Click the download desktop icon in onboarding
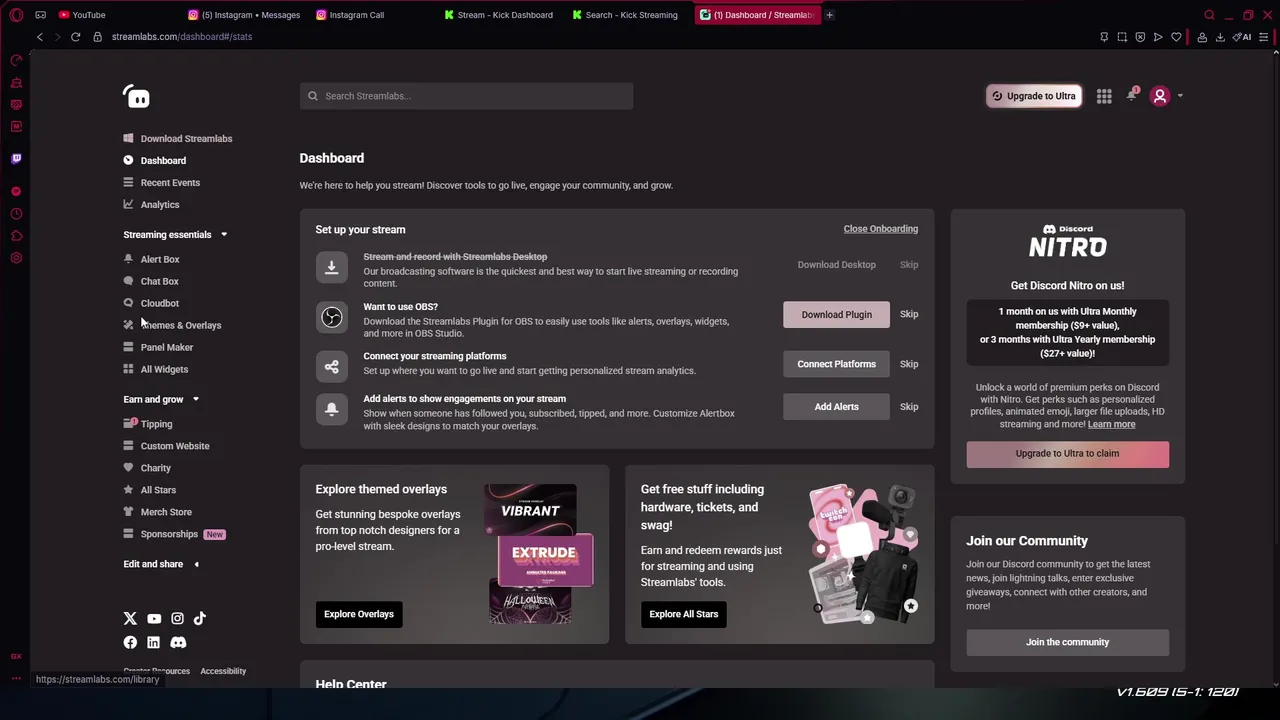1280x720 pixels. (x=332, y=267)
